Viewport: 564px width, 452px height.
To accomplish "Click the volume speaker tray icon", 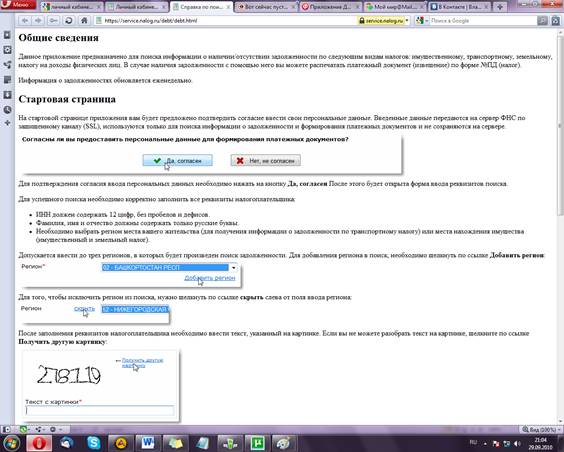I will tap(517, 443).
